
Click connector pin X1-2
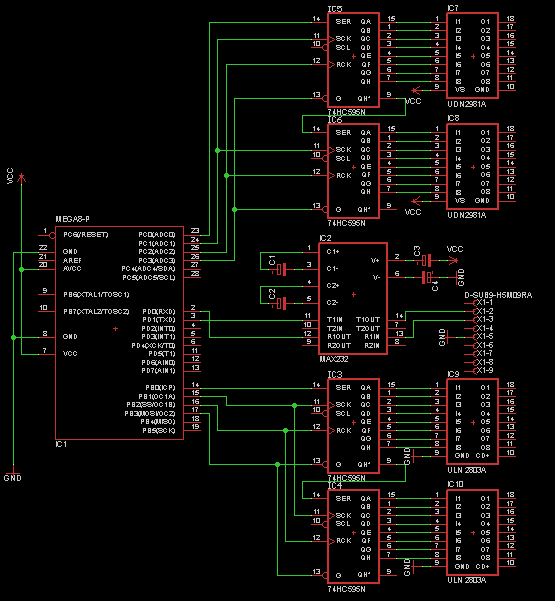pos(479,311)
